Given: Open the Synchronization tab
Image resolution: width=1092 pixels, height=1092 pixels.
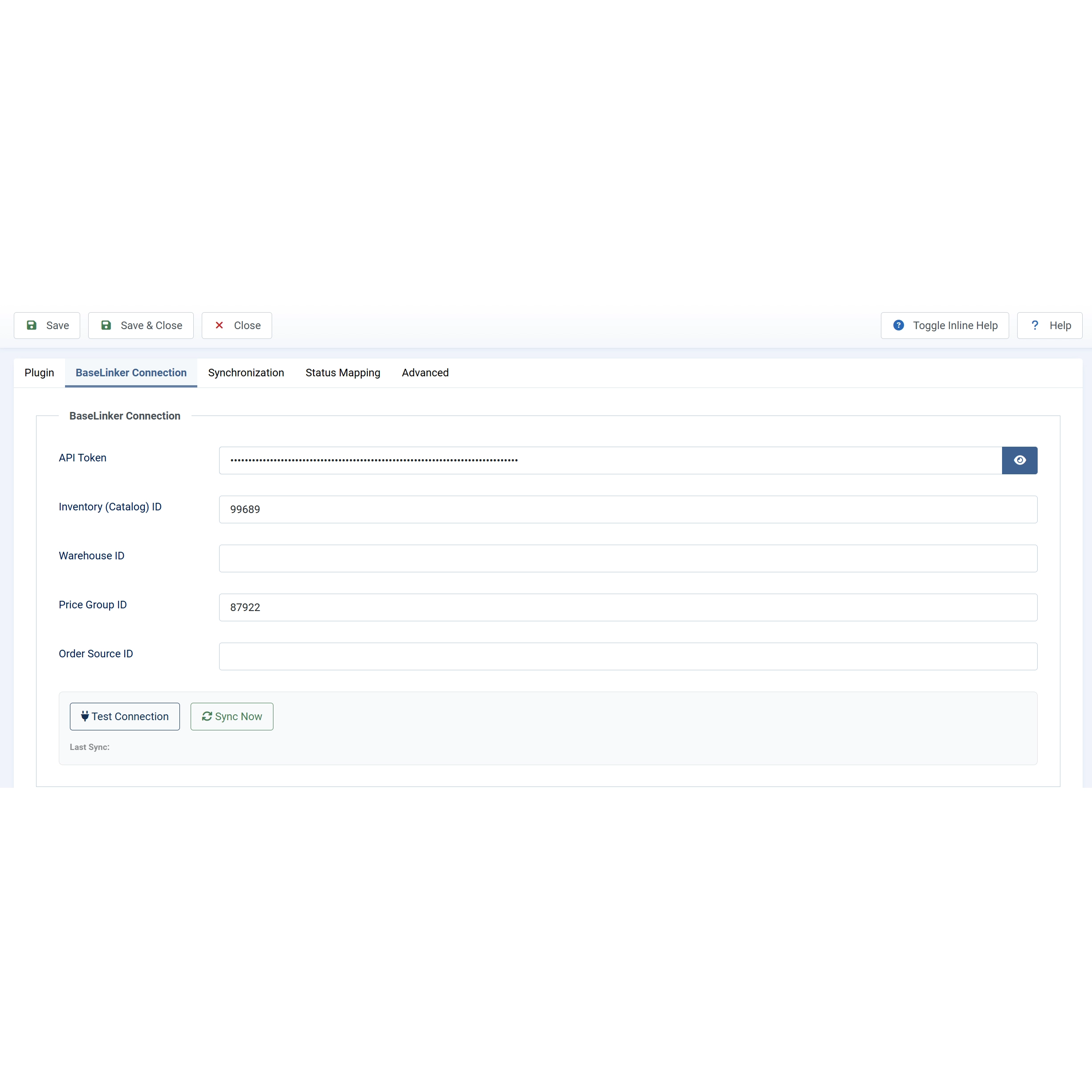Looking at the screenshot, I should coord(246,372).
